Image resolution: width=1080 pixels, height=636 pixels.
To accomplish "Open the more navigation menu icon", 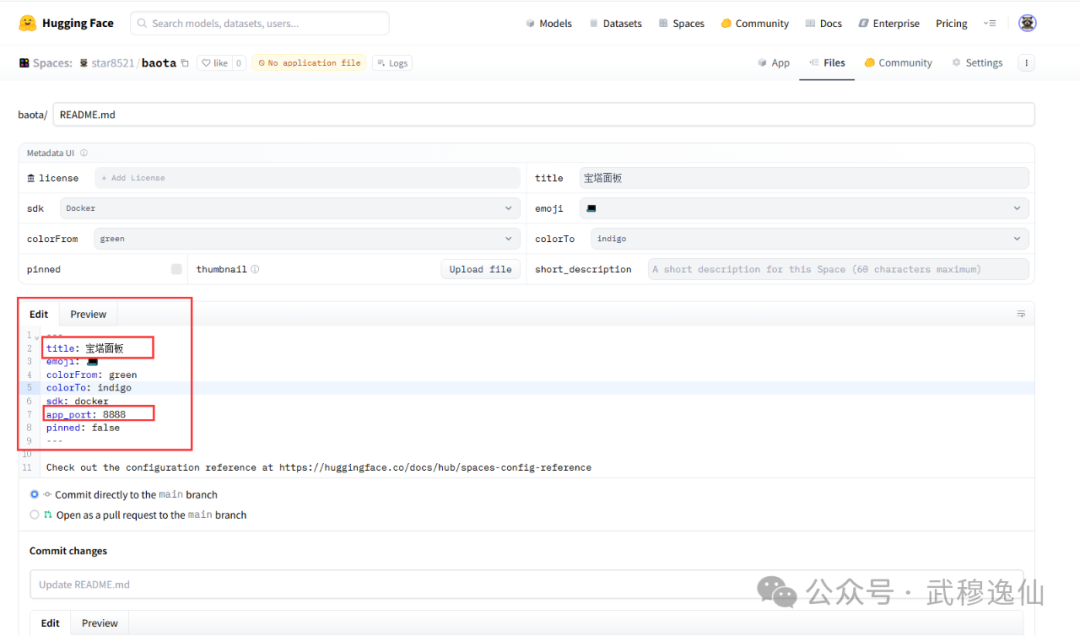I will tap(990, 23).
